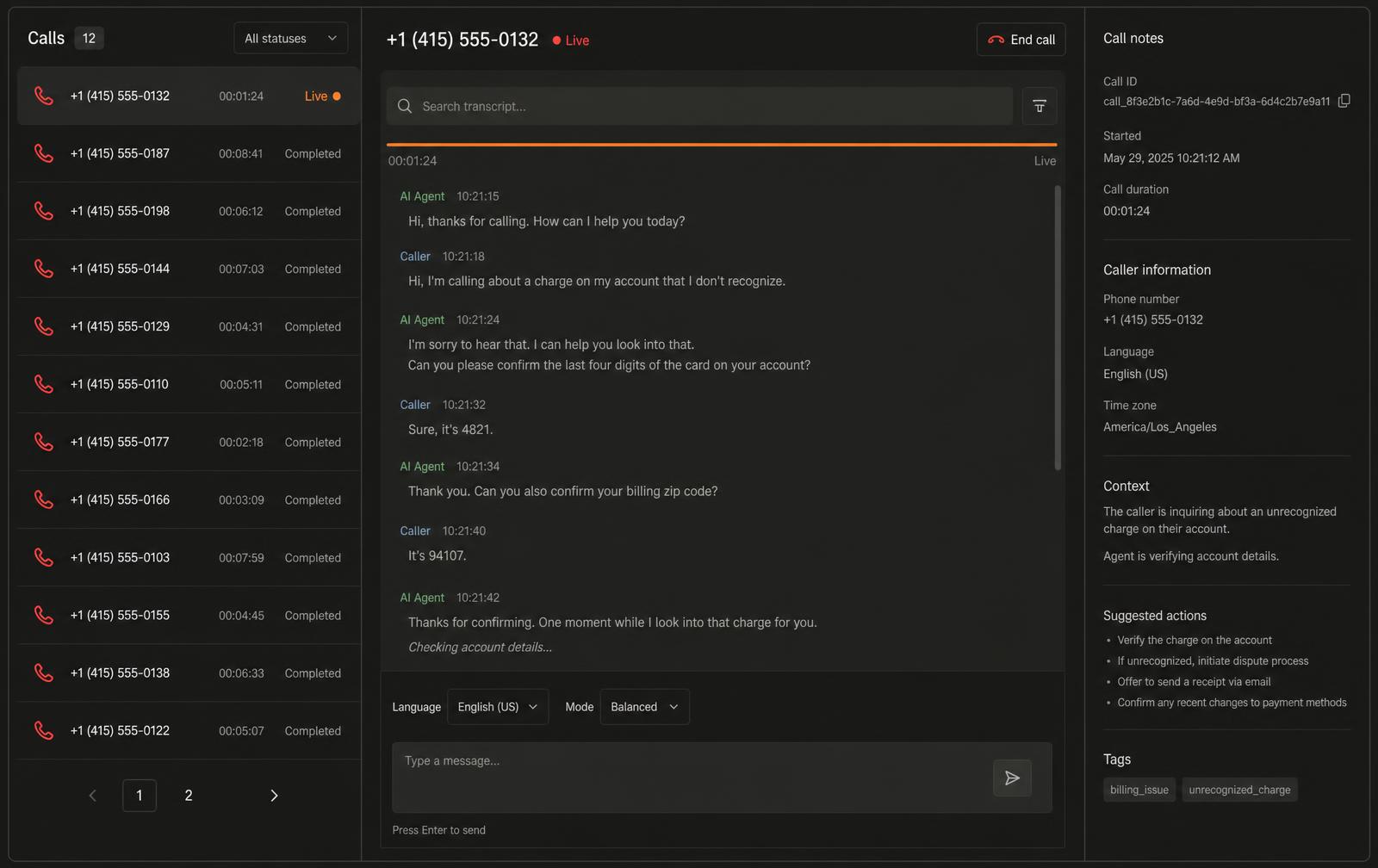This screenshot has height=868, width=1378.
Task: Click the Search transcript field
Action: (699, 106)
